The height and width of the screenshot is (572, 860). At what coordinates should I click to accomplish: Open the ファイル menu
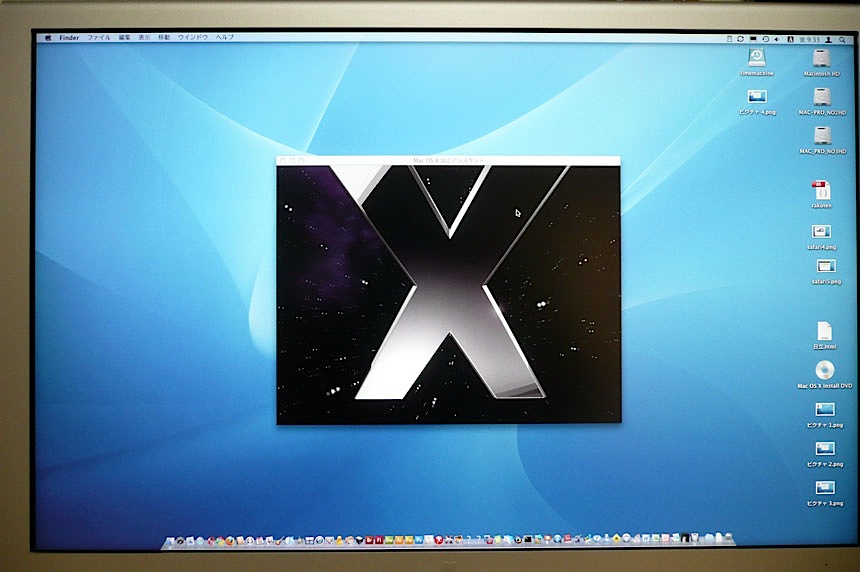[x=99, y=38]
